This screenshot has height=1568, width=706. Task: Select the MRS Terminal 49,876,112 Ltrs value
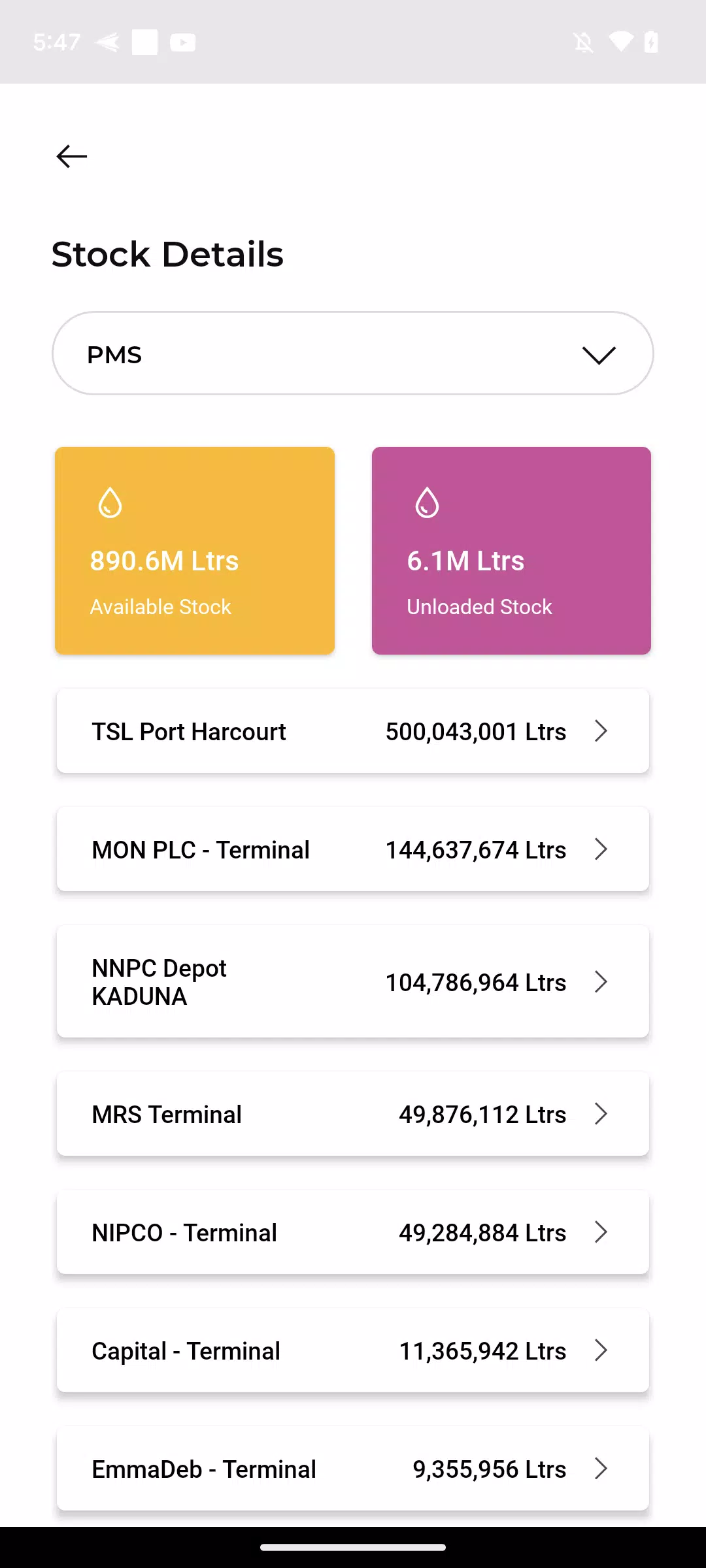(482, 1115)
